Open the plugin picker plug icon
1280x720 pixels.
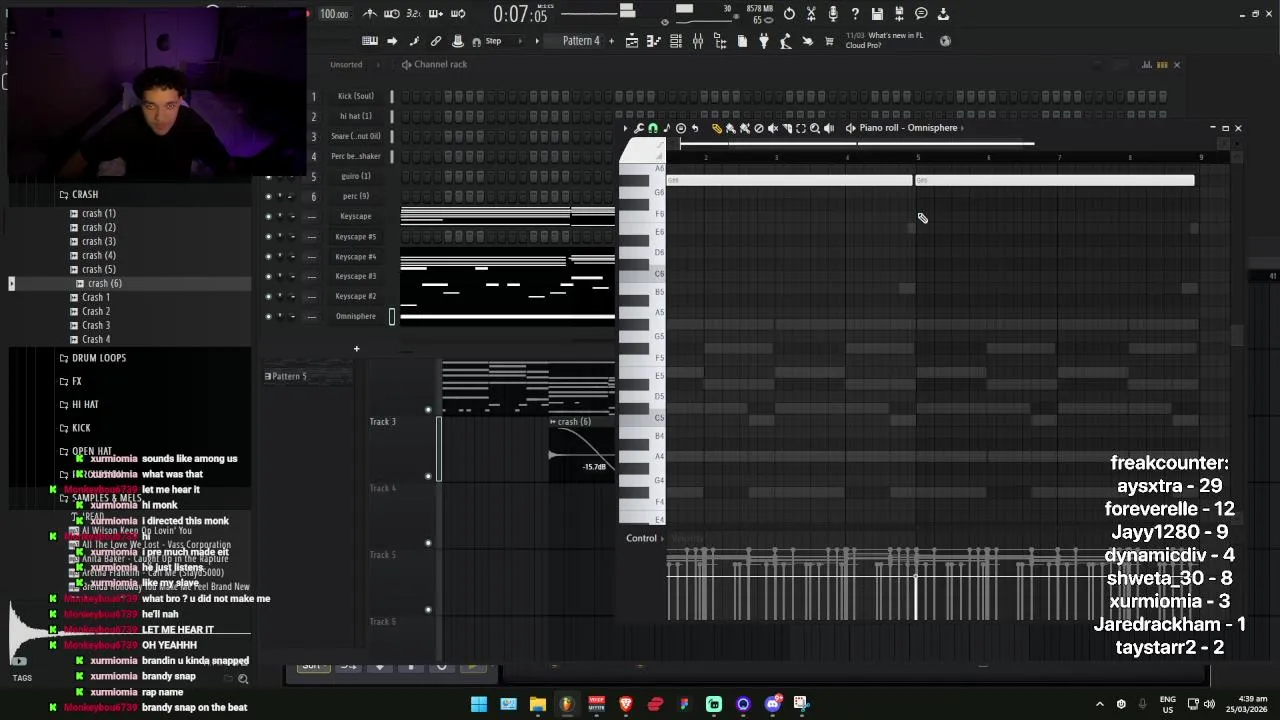(764, 41)
